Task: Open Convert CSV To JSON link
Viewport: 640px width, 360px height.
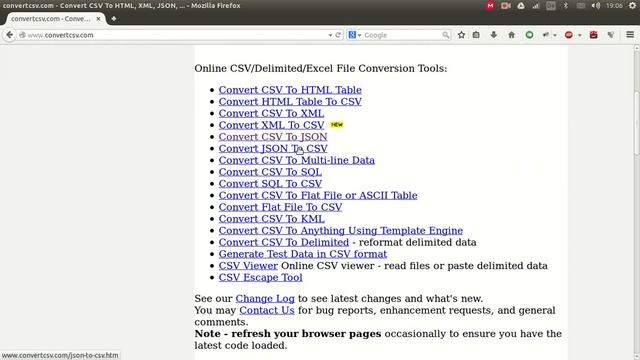Action: (x=273, y=137)
